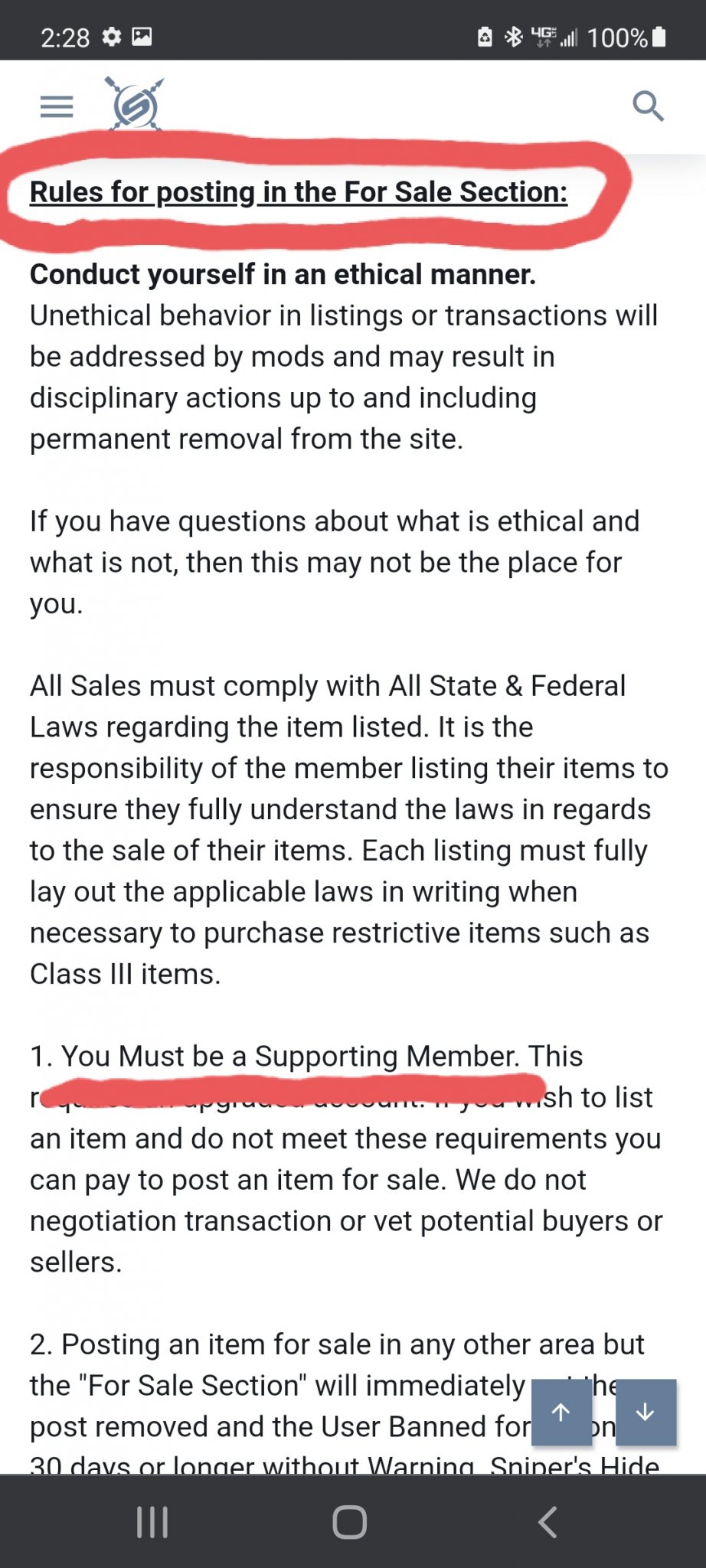Screen dimensions: 706x1568
Task: Tap the recycle battery saver status icon
Action: 485,37
